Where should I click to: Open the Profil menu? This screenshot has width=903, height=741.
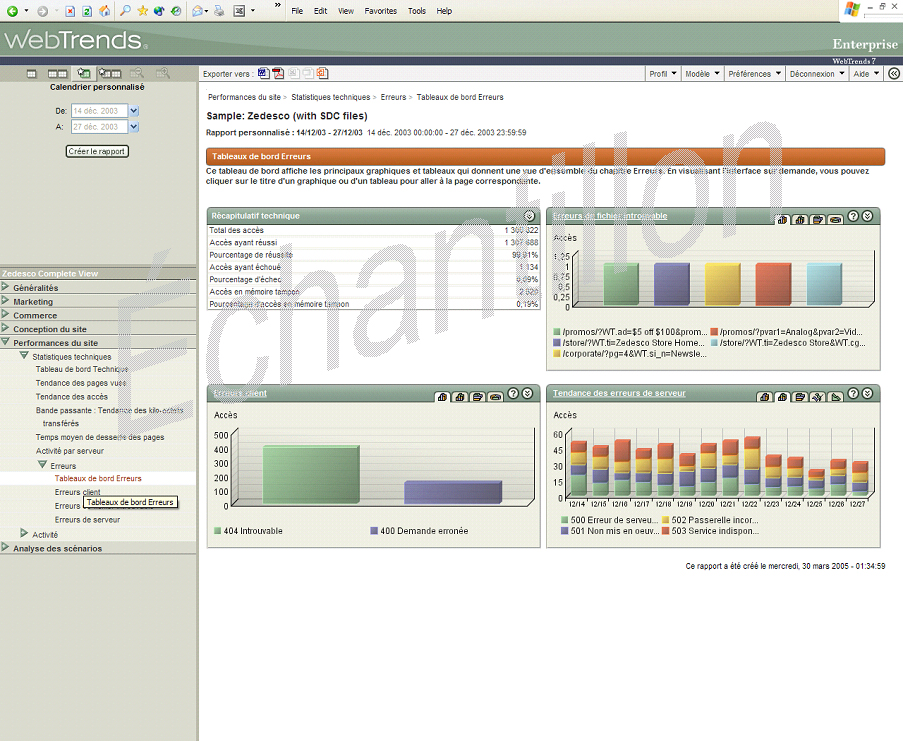662,73
